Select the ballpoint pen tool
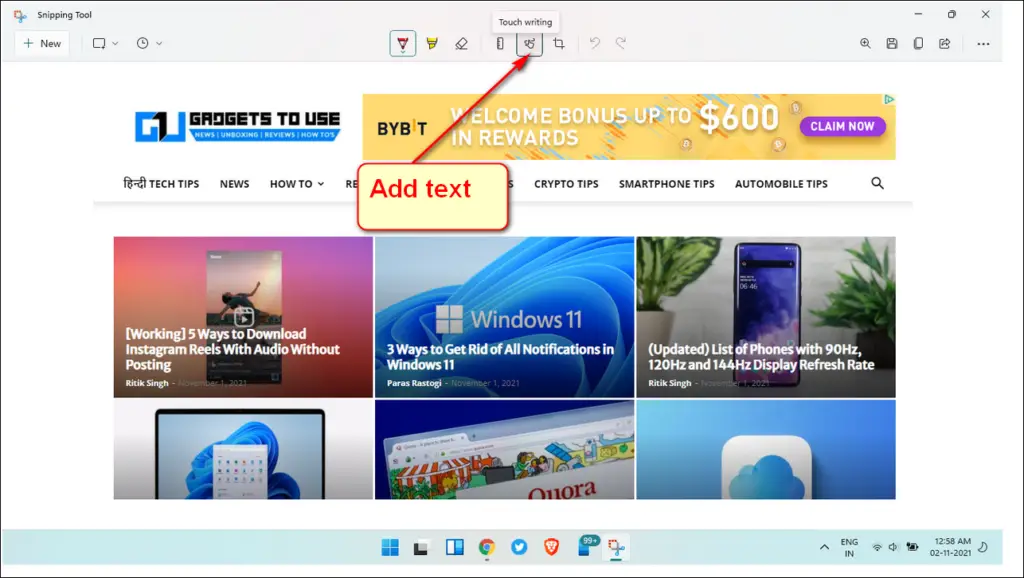This screenshot has width=1024, height=578. click(403, 44)
